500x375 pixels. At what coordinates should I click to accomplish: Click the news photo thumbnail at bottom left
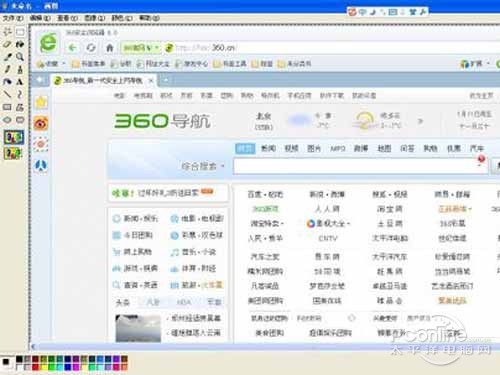click(x=138, y=328)
